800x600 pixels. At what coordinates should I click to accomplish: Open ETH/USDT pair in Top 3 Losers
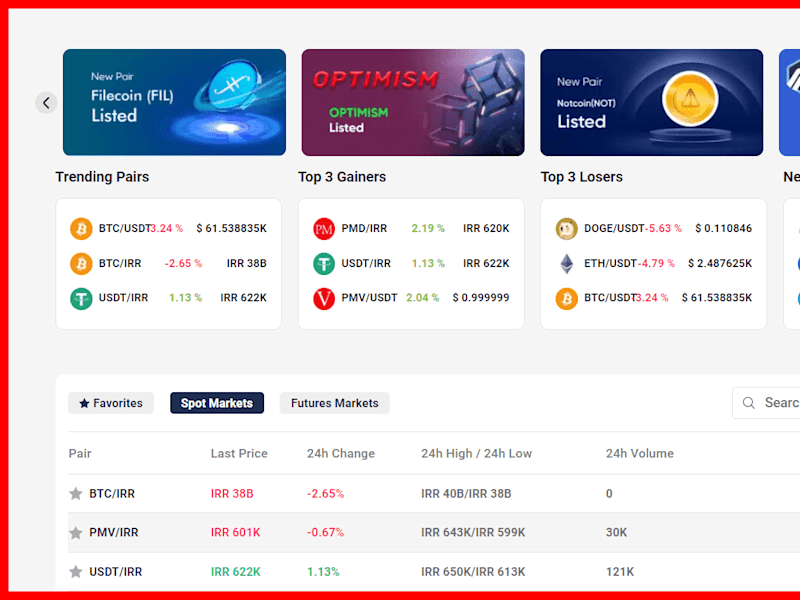pos(610,263)
